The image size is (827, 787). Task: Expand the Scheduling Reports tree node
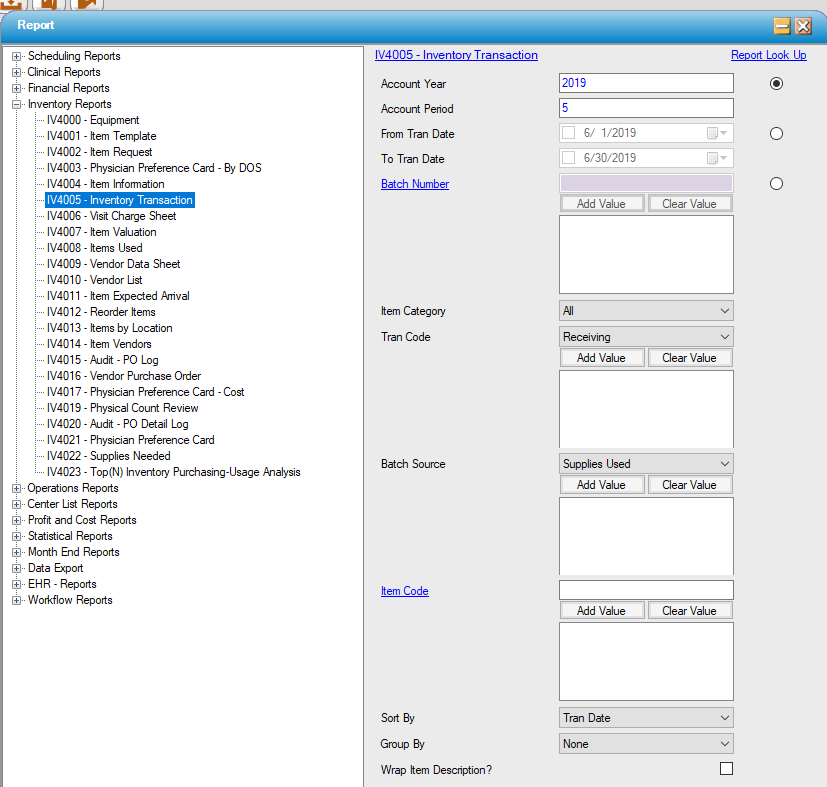[17, 56]
